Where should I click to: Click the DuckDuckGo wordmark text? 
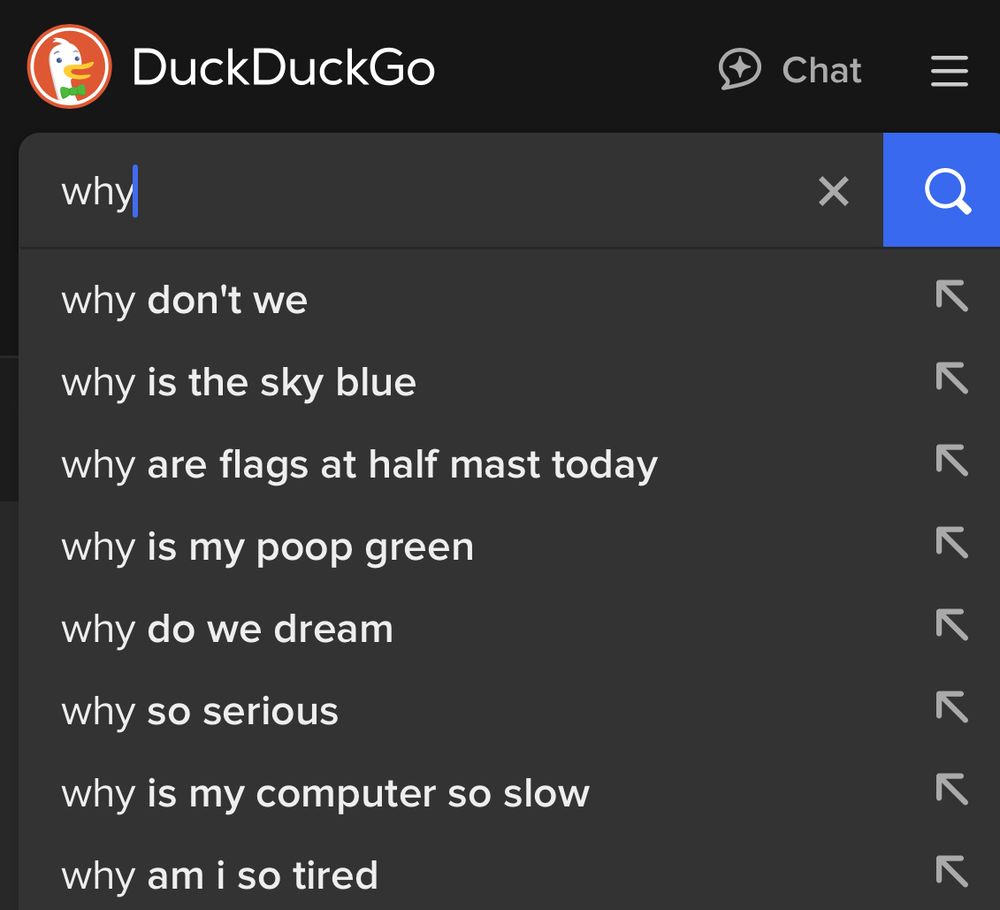pyautogui.click(x=283, y=67)
